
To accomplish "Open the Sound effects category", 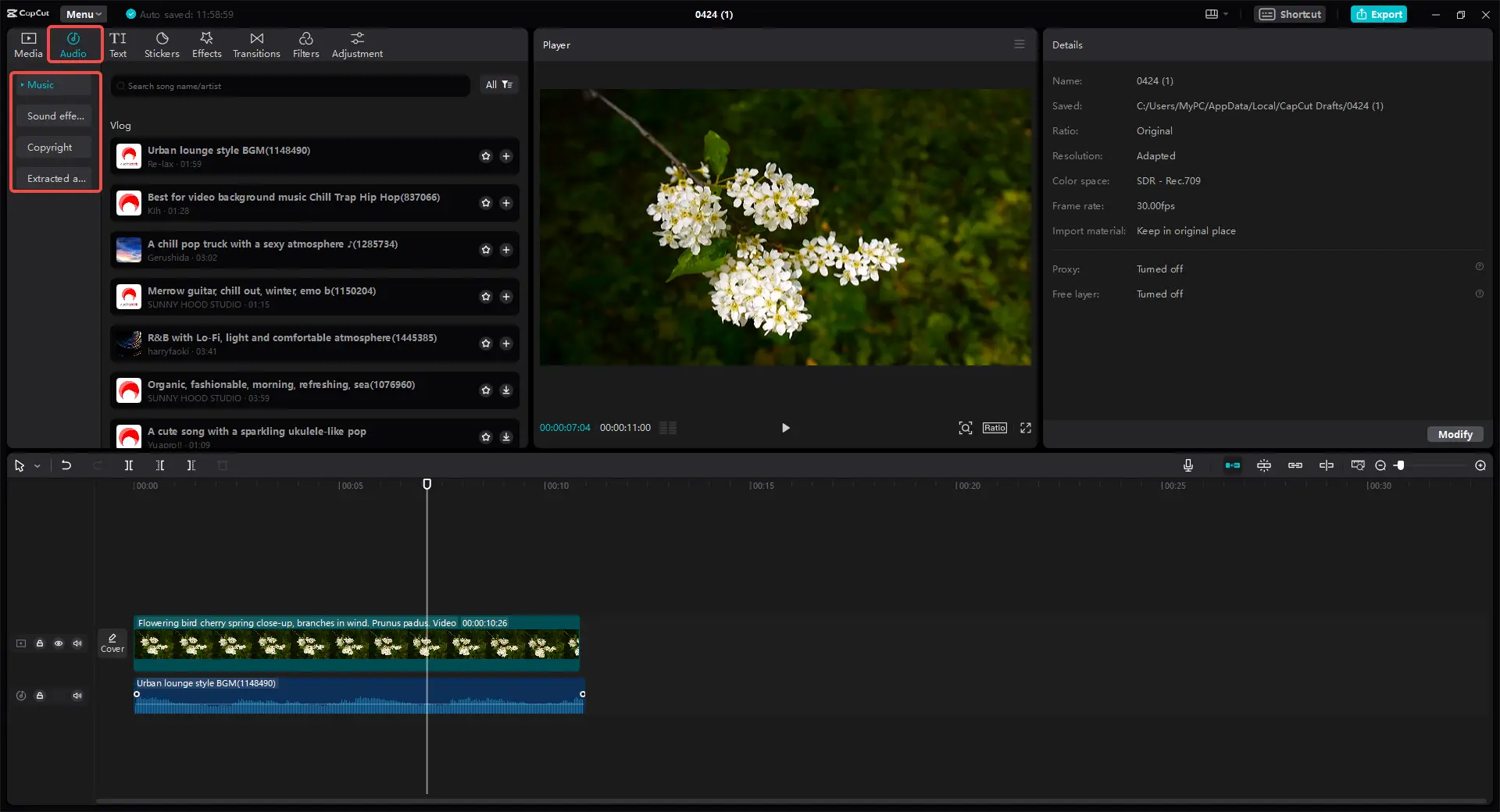I will pyautogui.click(x=55, y=116).
